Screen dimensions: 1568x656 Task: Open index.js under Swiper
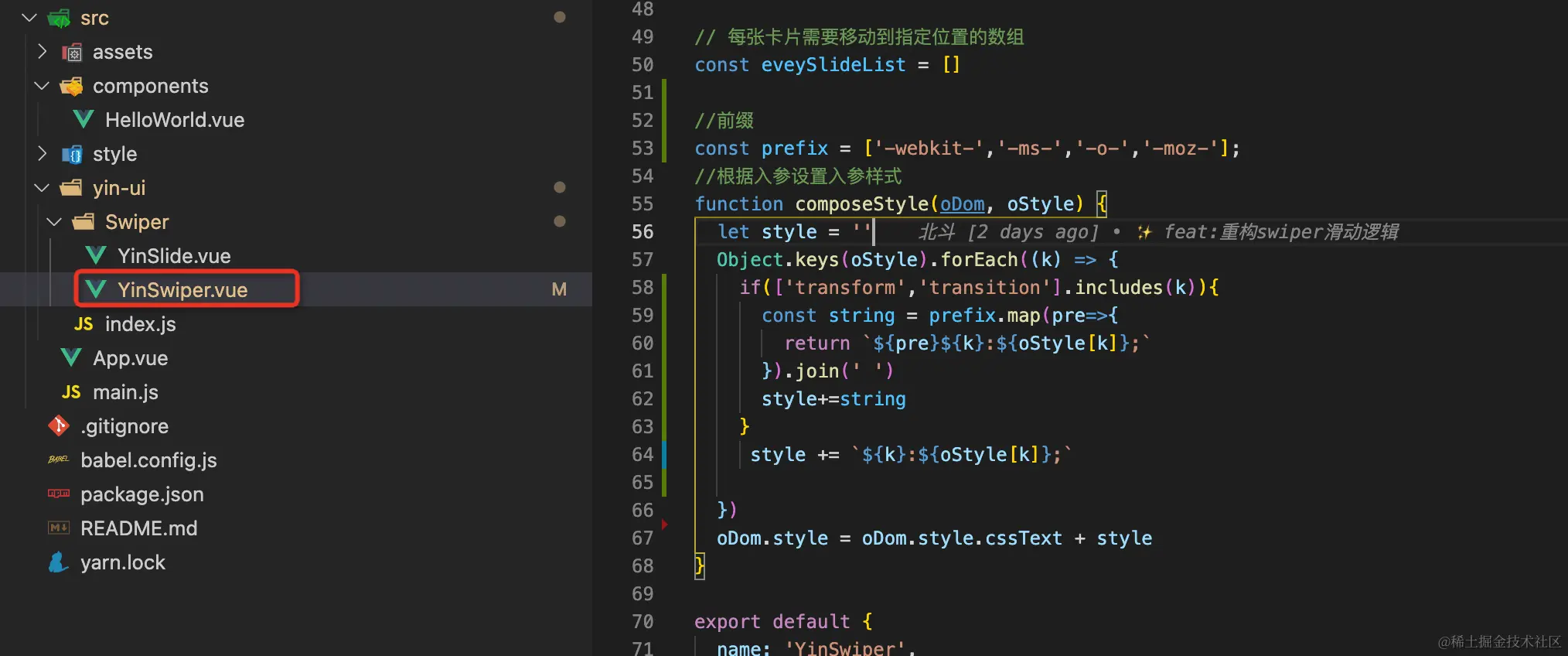point(141,324)
